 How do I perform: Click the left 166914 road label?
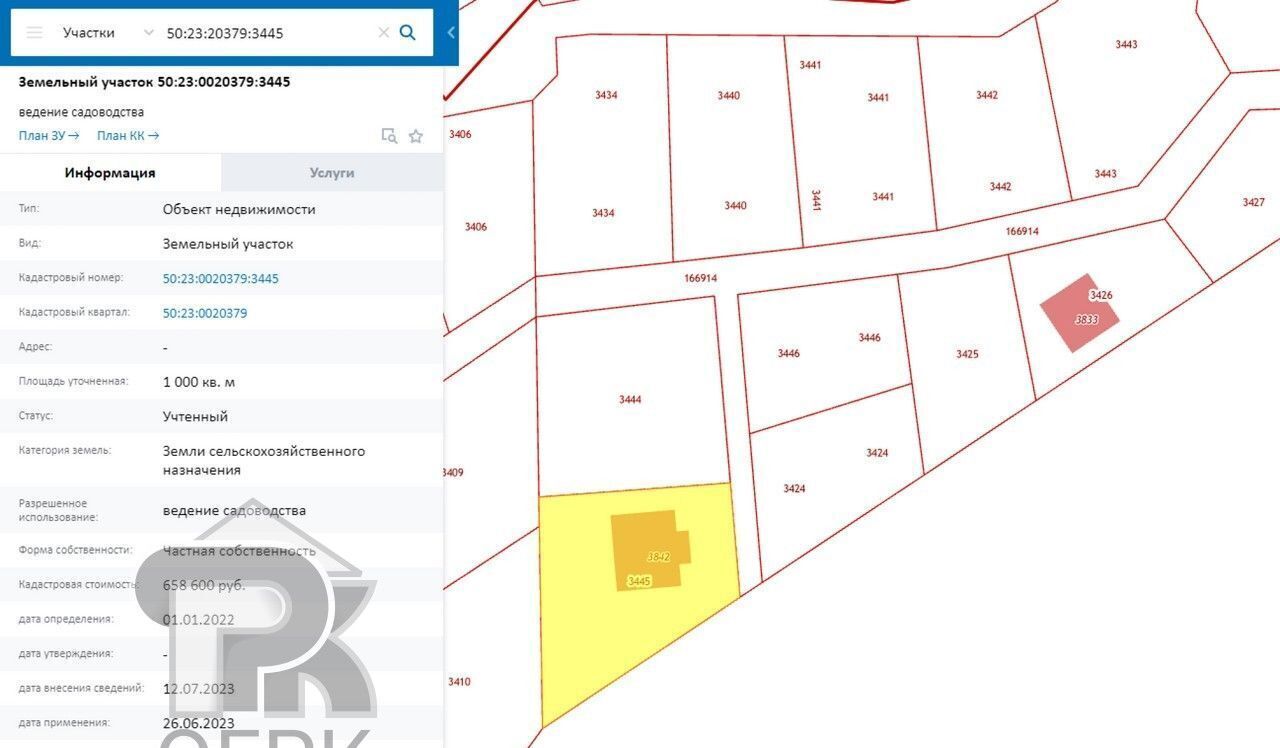(701, 278)
